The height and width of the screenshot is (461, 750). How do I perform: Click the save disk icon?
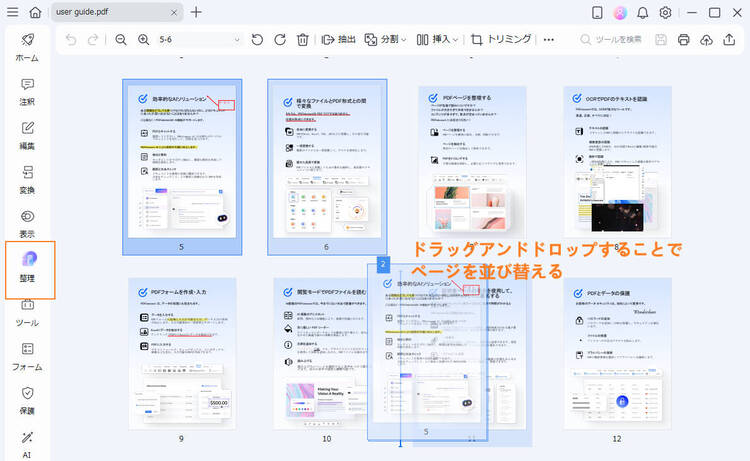pos(661,40)
